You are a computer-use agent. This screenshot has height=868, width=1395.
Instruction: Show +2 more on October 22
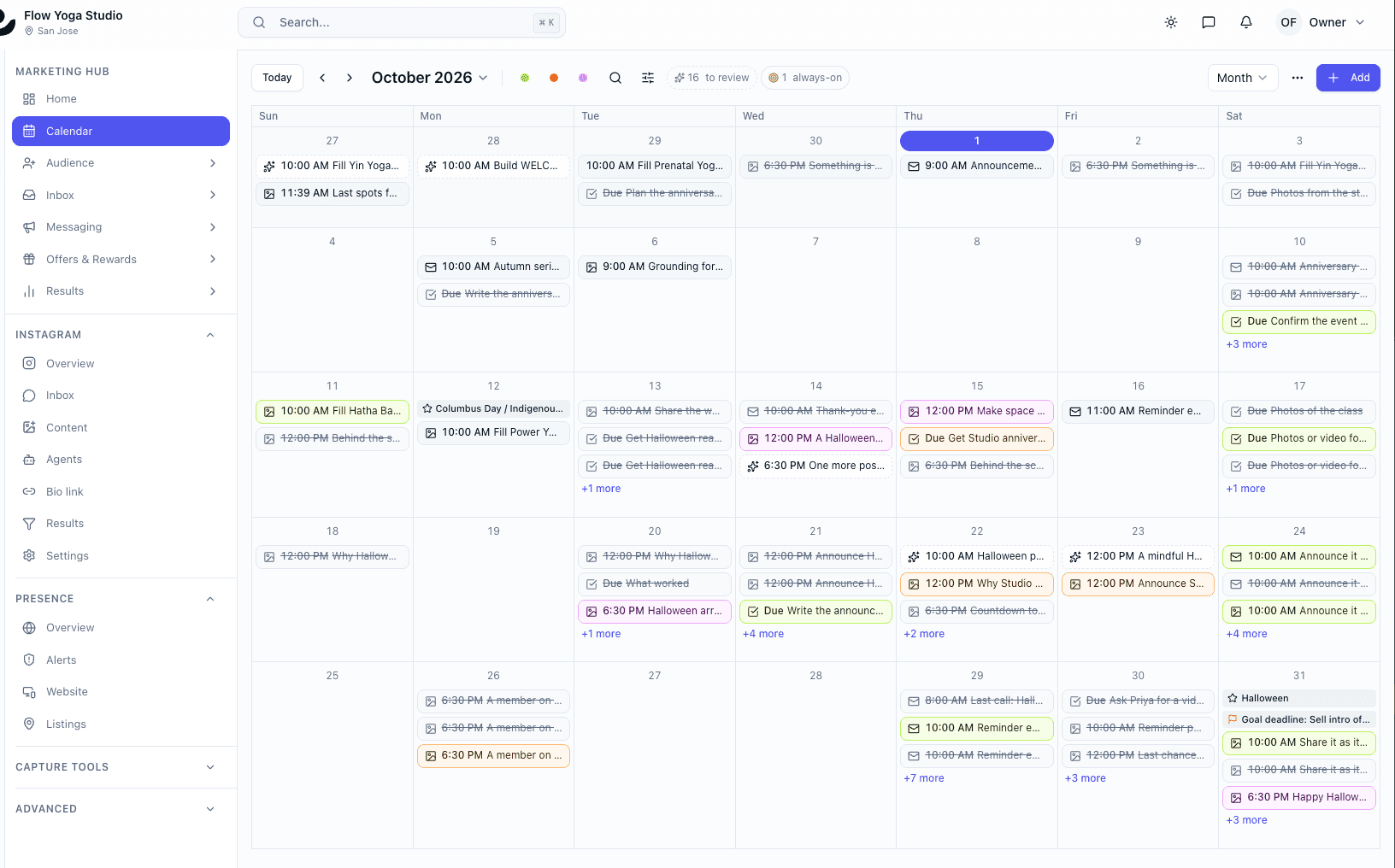(x=924, y=634)
